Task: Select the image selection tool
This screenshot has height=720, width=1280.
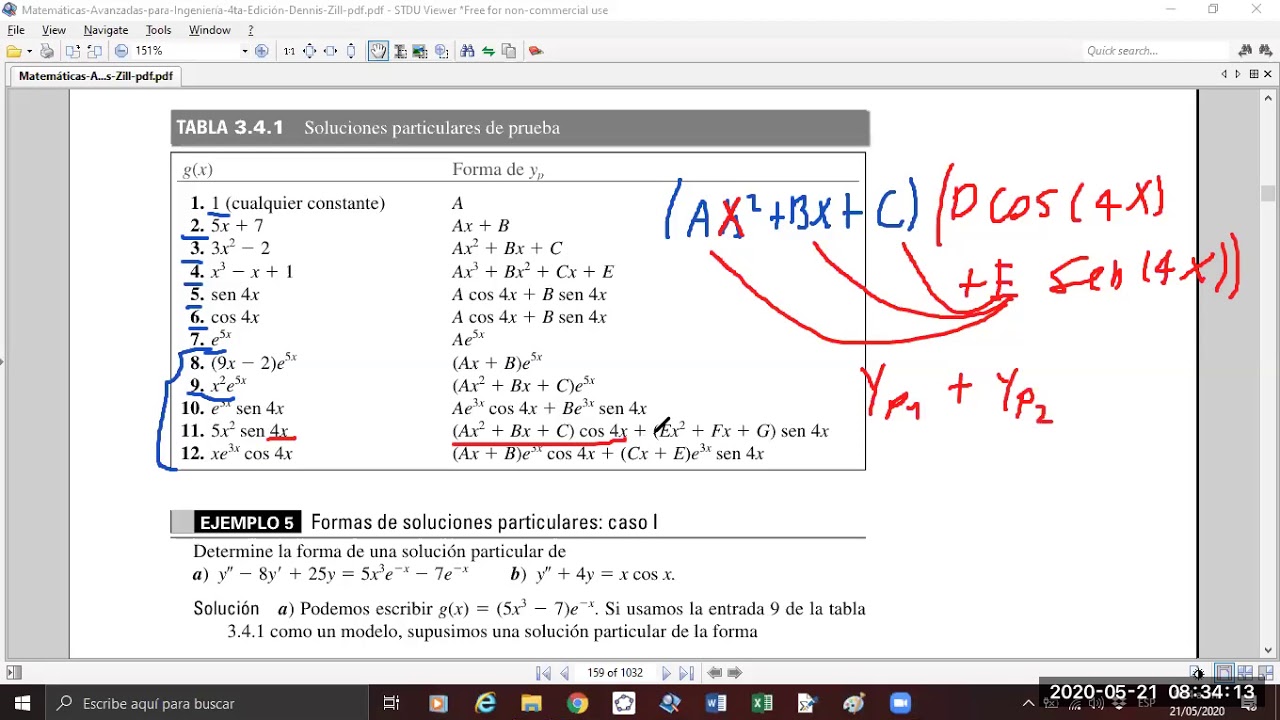Action: click(x=420, y=51)
